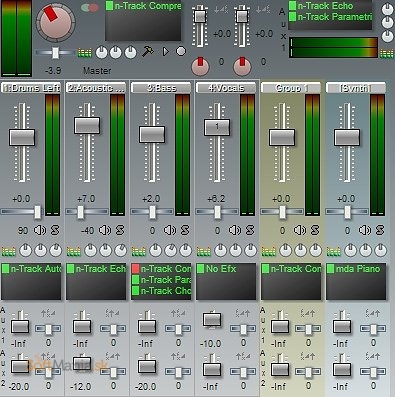Click the Master volume slider at -3.9
The width and height of the screenshot is (395, 397).
coord(56,53)
